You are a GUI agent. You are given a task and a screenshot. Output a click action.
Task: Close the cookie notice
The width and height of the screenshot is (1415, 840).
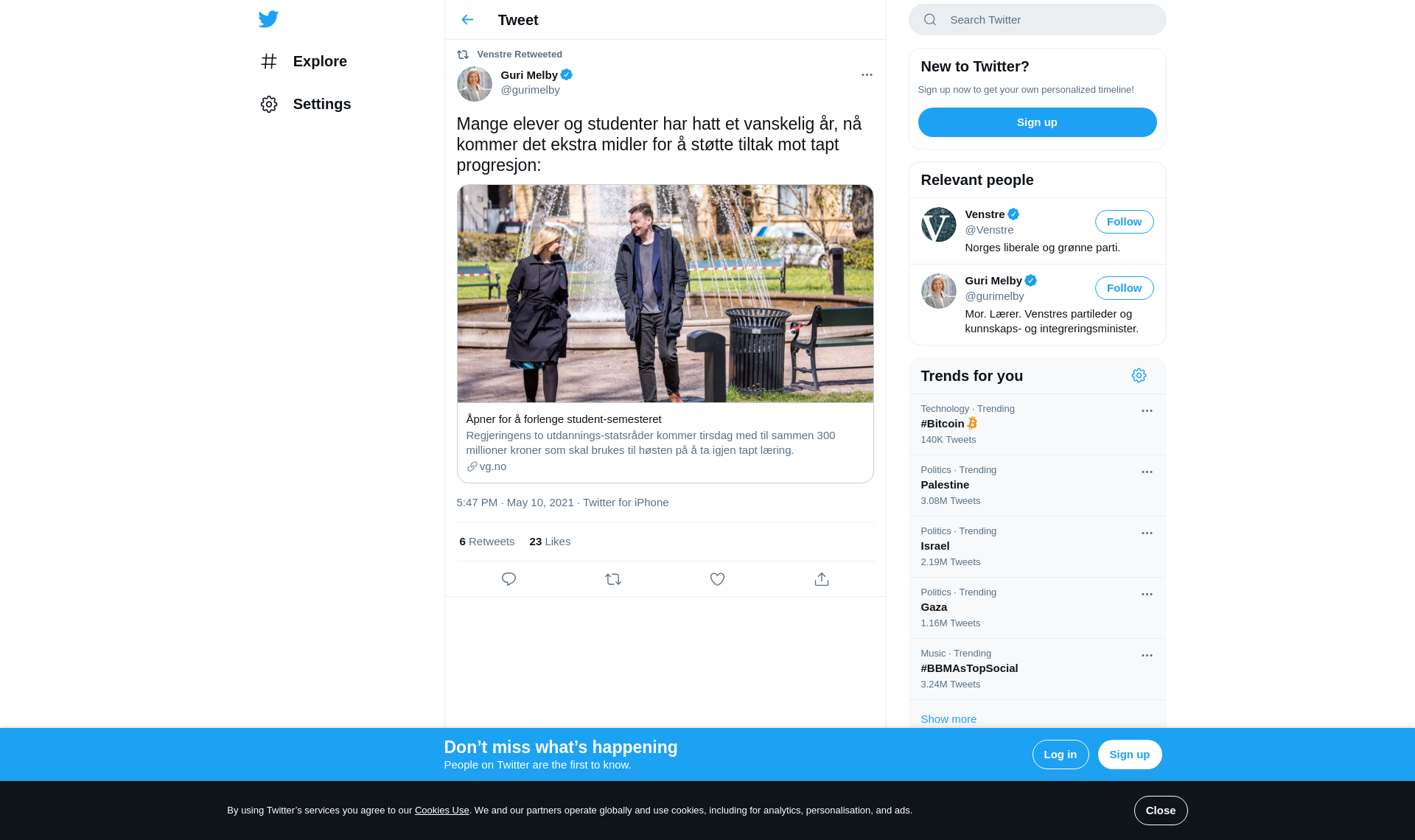click(x=1160, y=811)
